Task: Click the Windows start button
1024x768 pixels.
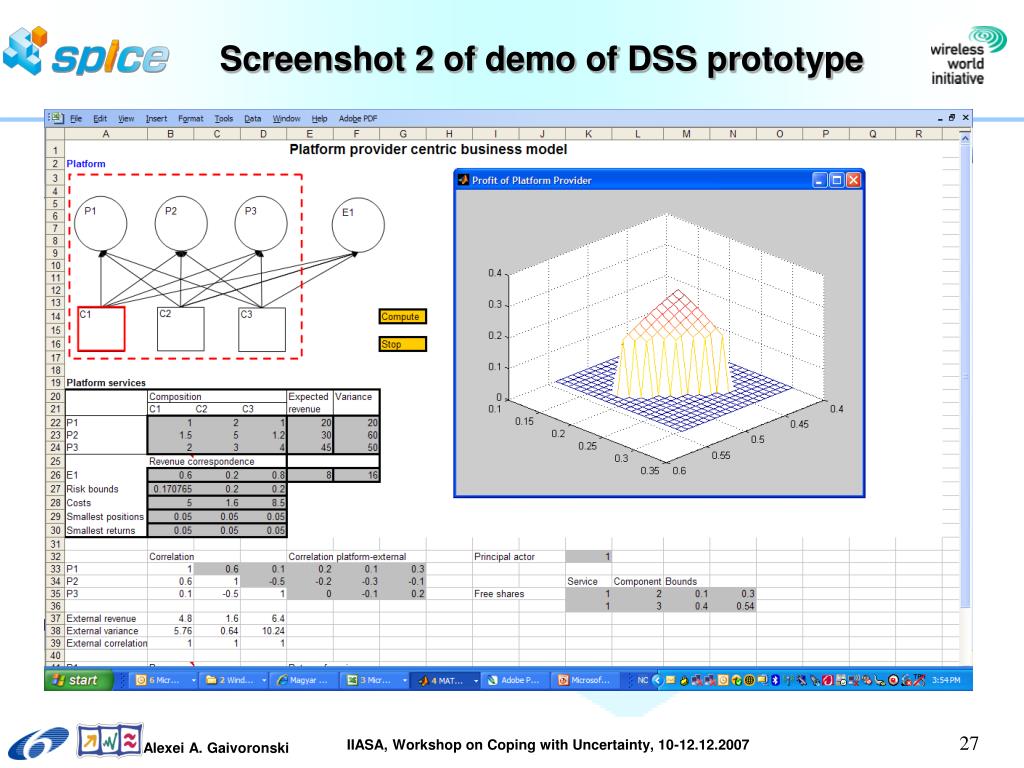Action: point(78,680)
